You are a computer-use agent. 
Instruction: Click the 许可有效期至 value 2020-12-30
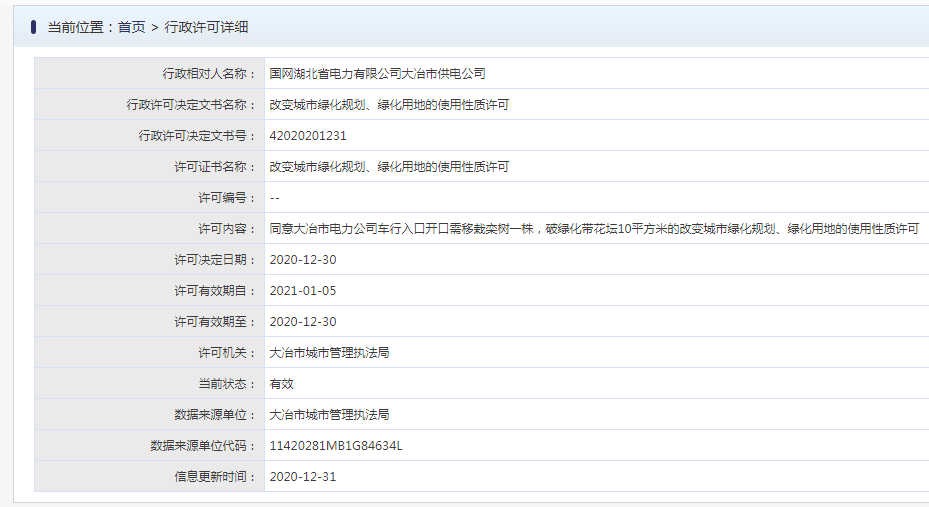(303, 322)
